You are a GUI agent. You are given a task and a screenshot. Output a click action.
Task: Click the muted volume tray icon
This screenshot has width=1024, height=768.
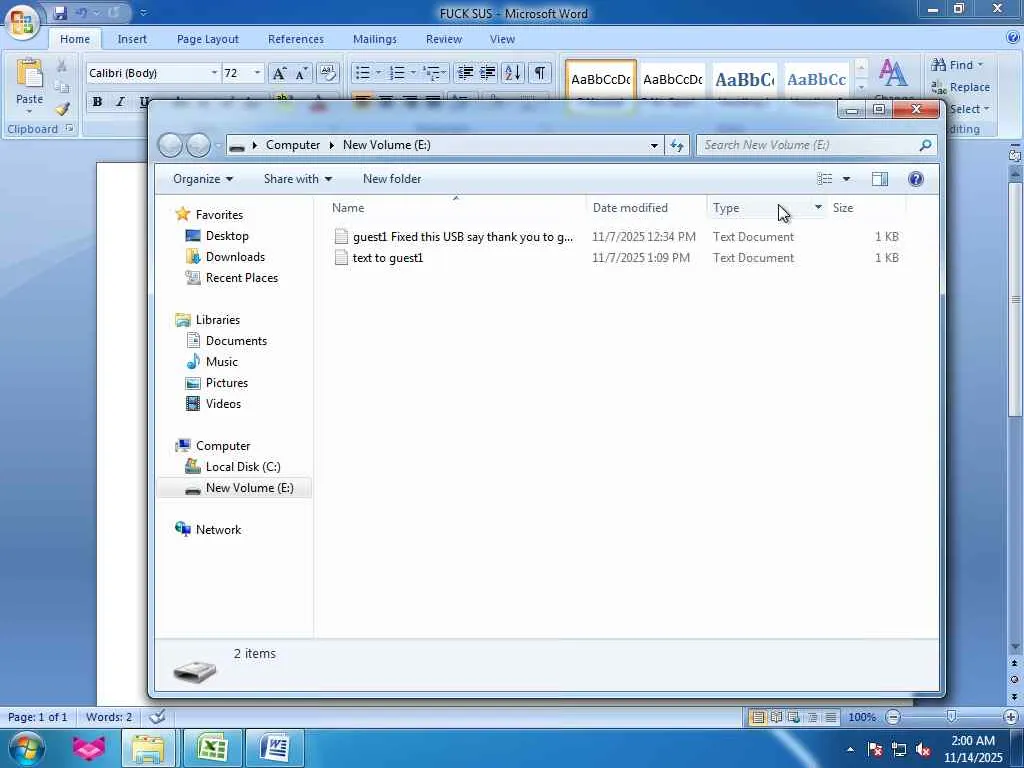click(922, 749)
